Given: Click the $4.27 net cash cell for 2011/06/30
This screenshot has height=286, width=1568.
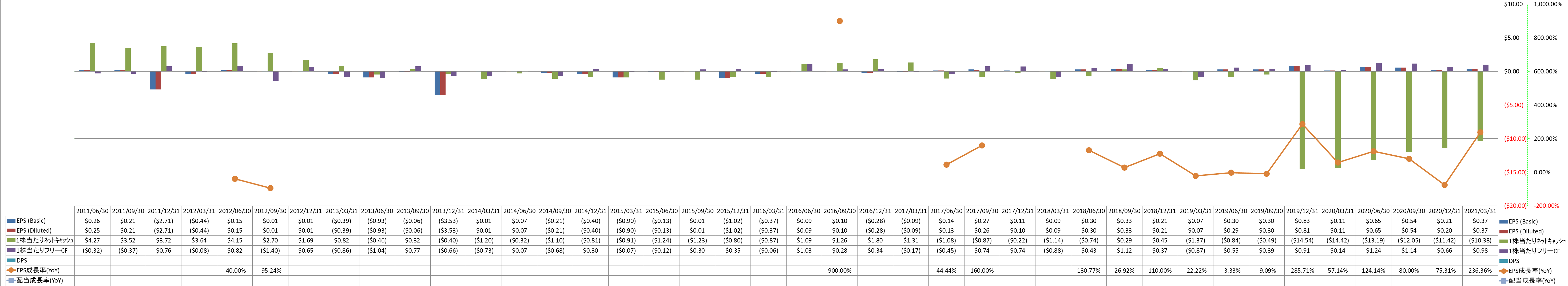Looking at the screenshot, I should coord(93,240).
